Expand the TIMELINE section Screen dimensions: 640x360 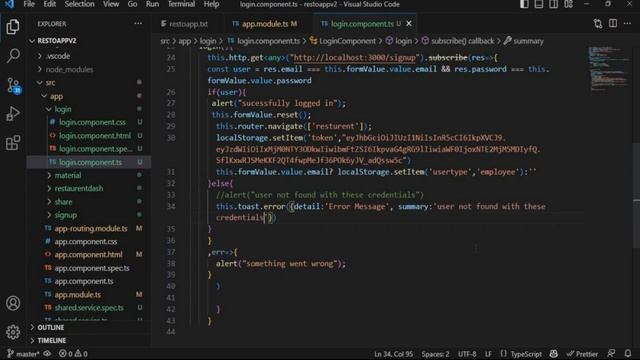coord(51,340)
